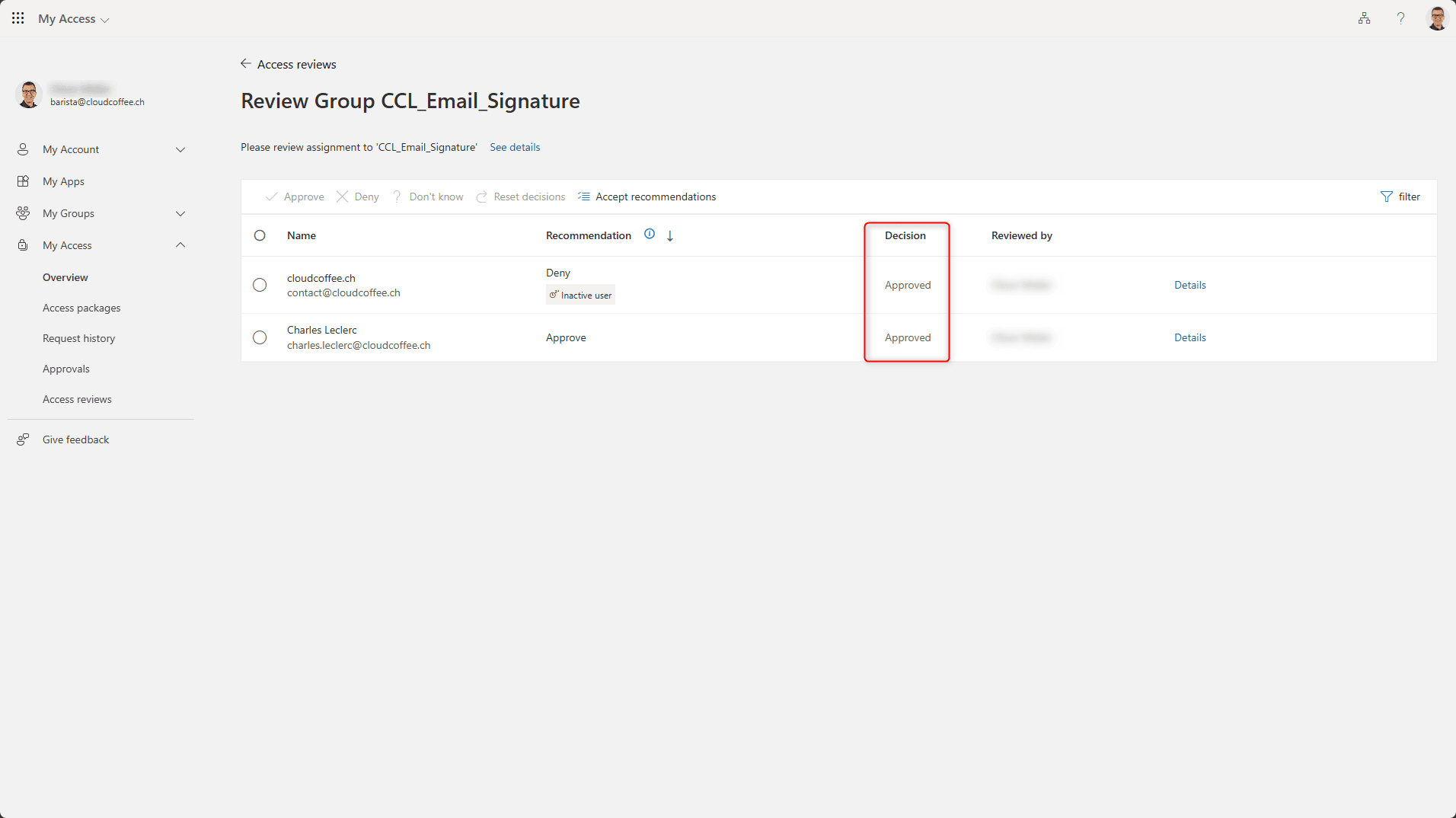Open the profile avatar in top right
This screenshot has height=818, width=1456.
[x=1437, y=18]
